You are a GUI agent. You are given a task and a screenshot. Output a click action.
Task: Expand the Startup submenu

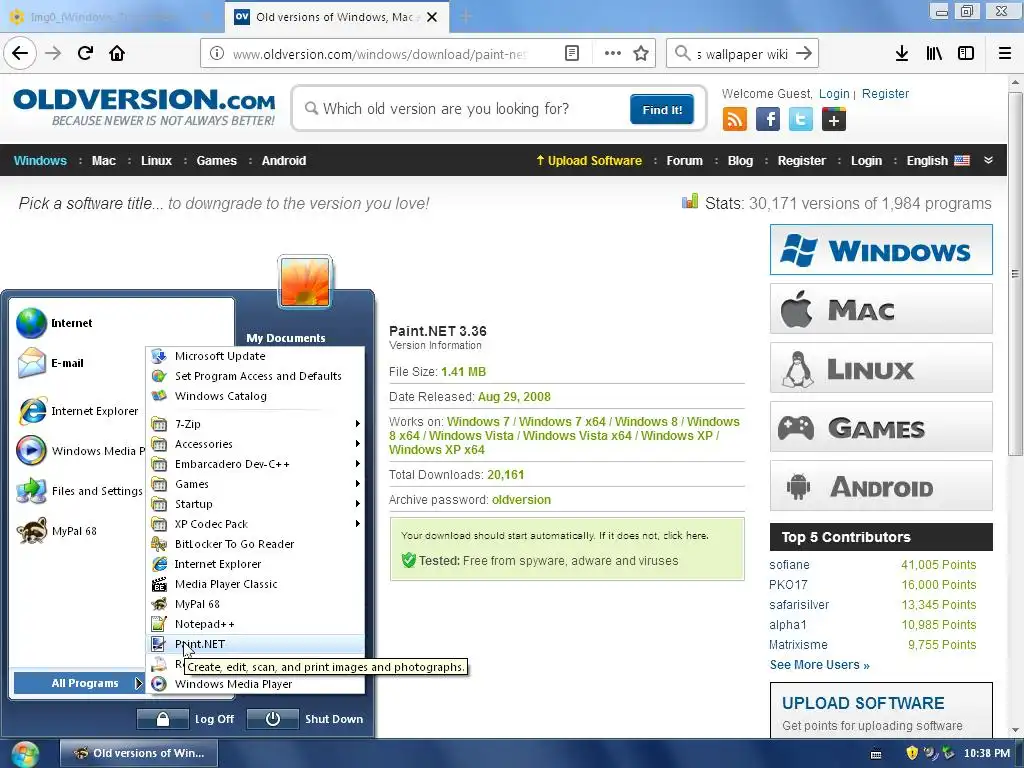click(x=256, y=504)
